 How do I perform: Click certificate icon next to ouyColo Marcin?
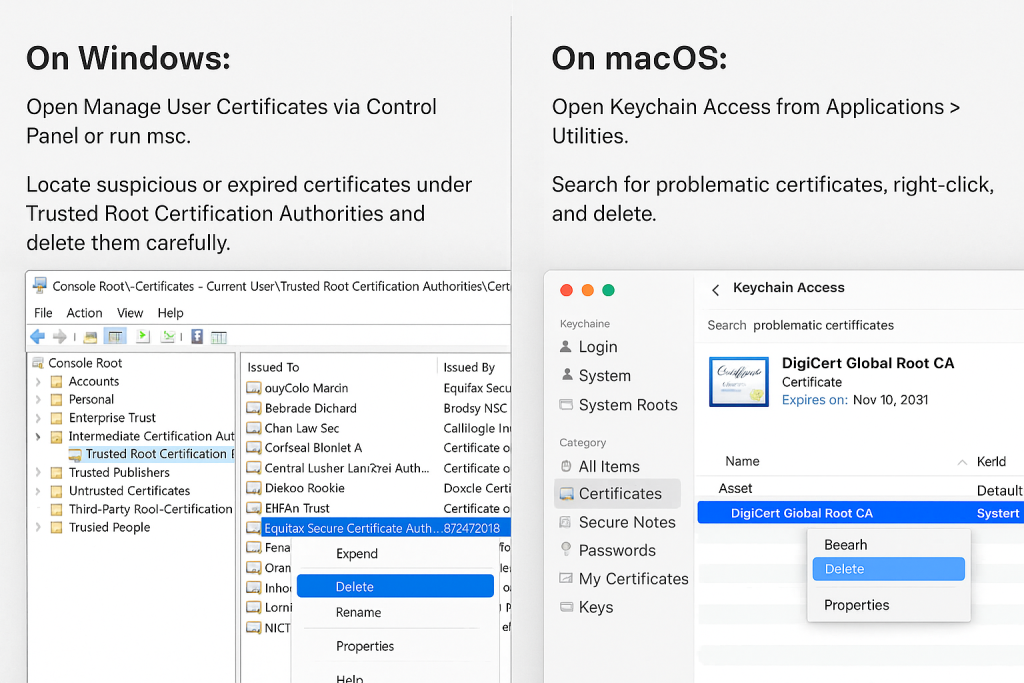(x=253, y=388)
